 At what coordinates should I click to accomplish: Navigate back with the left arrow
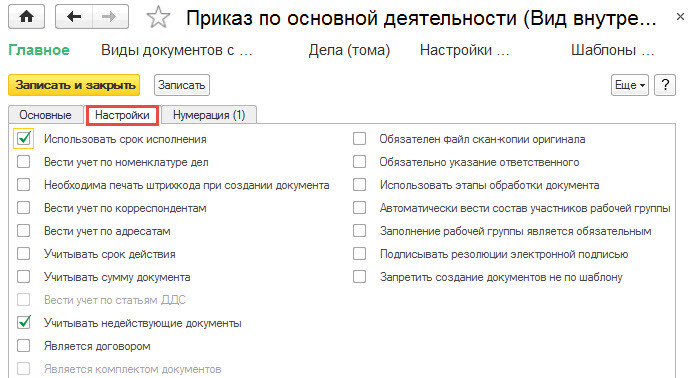tap(73, 17)
